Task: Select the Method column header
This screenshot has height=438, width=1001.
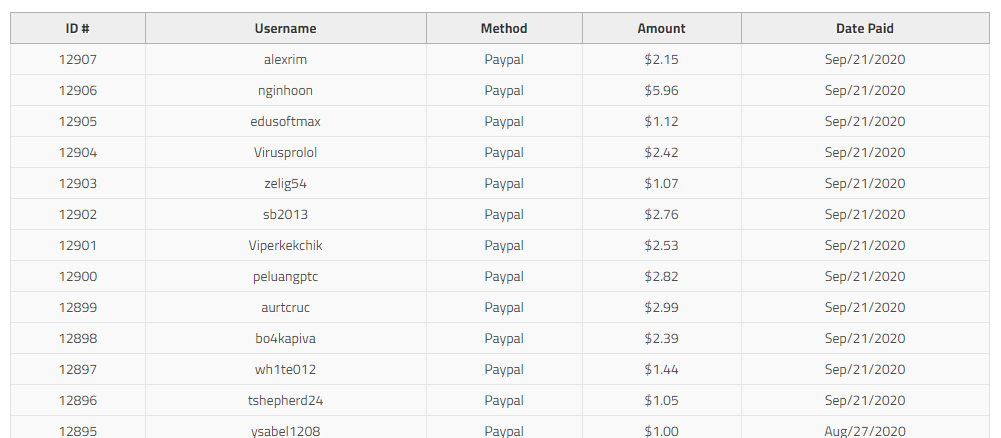Action: [x=504, y=28]
